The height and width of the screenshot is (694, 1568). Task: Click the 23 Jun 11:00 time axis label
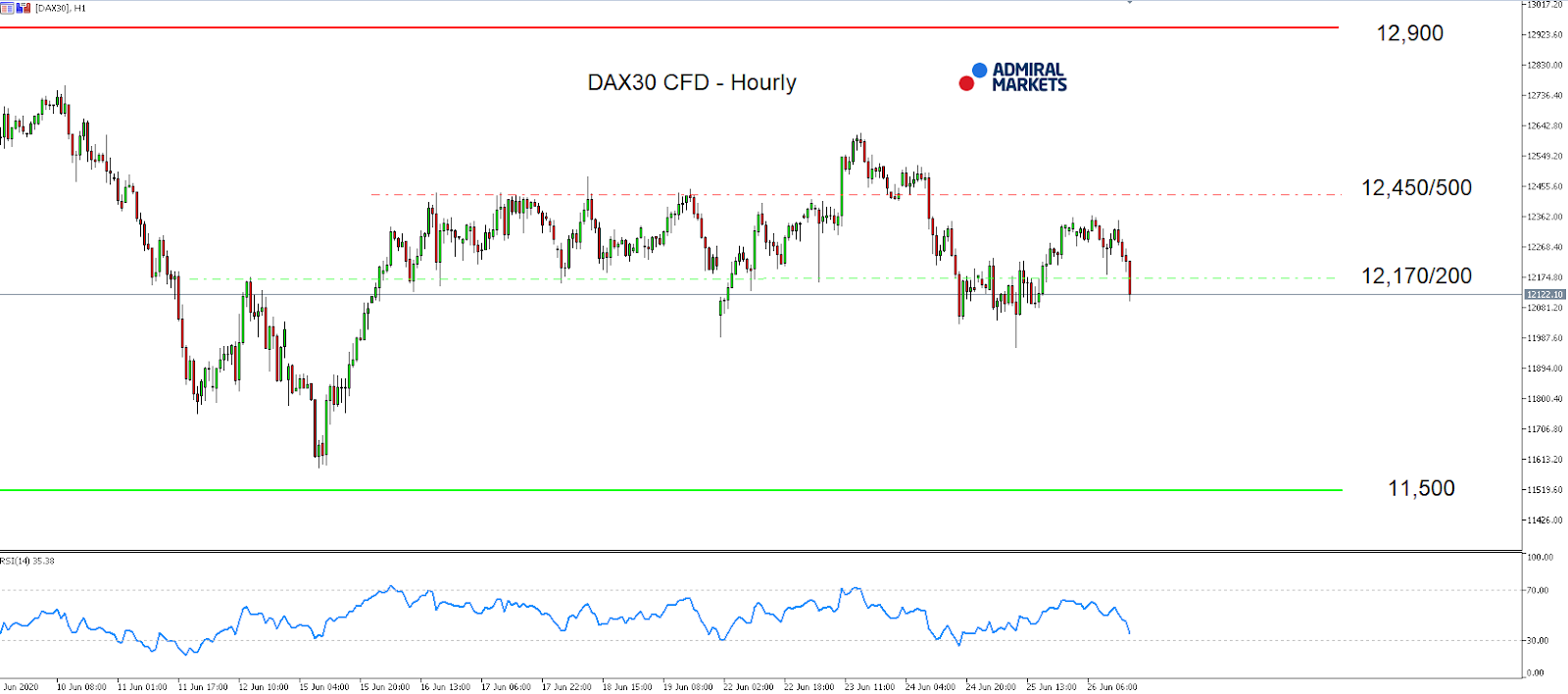[869, 686]
